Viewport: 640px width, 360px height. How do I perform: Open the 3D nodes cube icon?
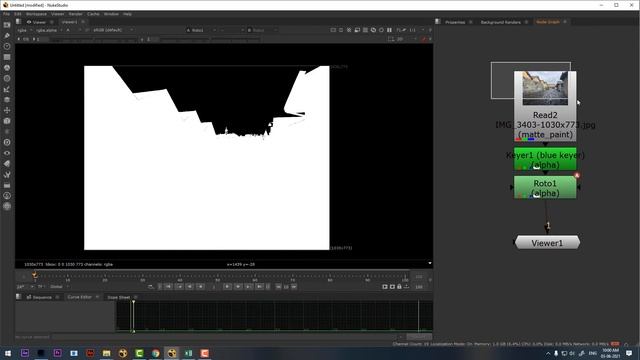point(7,121)
